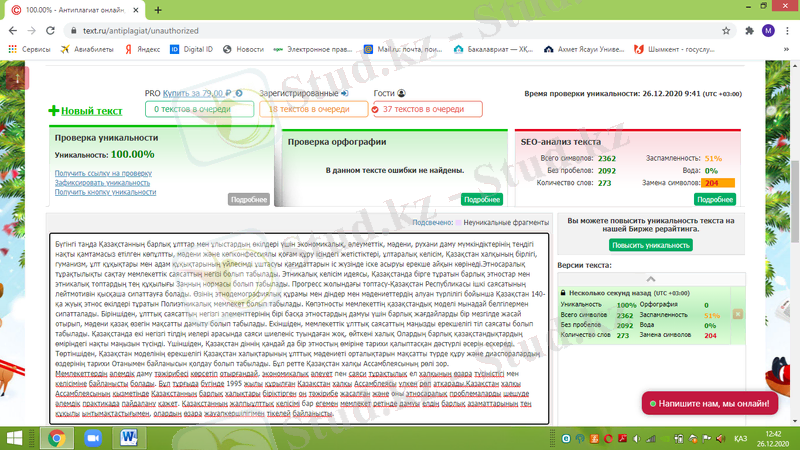Open the Mail.ru почта bookmark
The image size is (800, 450).
point(403,49)
